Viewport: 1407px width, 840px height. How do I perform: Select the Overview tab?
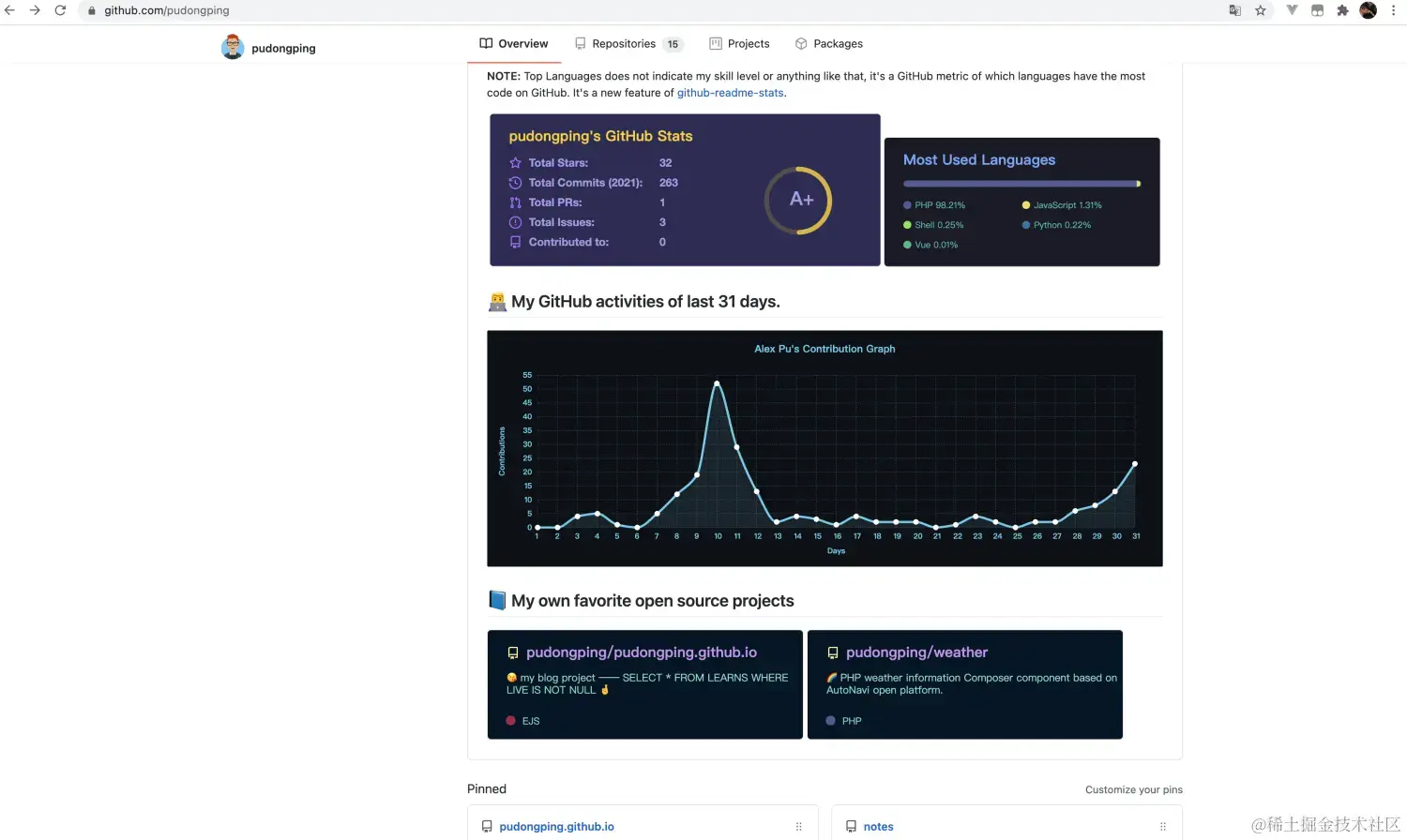click(x=514, y=44)
